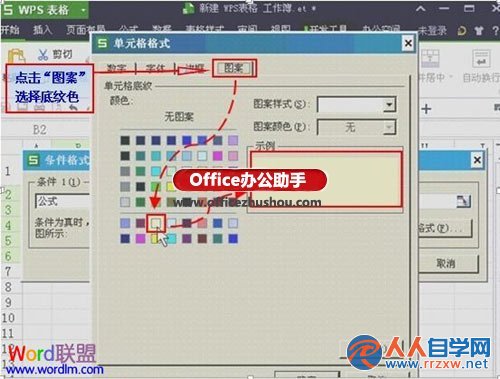The height and width of the screenshot is (379, 500).
Task: Click the plus icon to add new tab
Action: click(x=426, y=109)
